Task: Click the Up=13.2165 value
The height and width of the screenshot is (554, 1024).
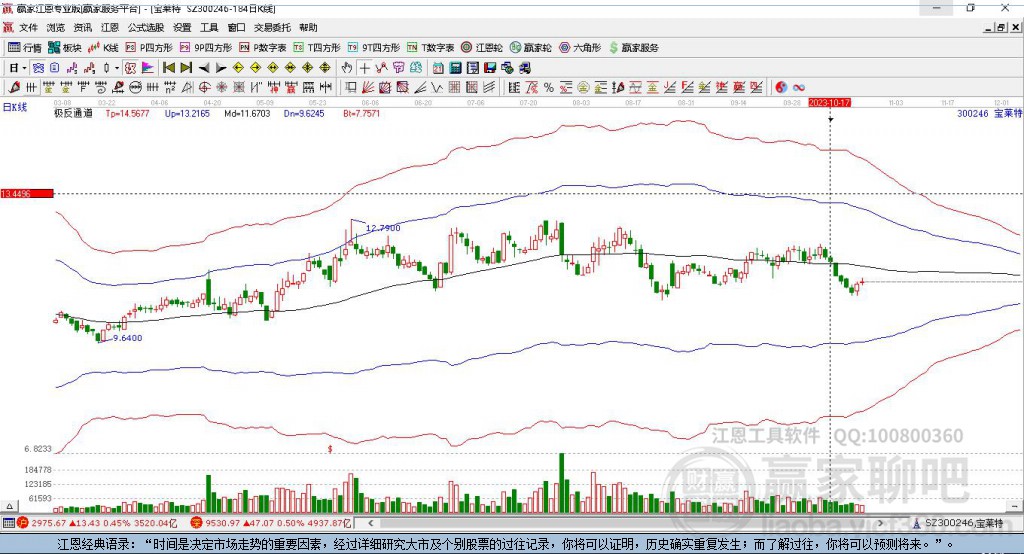Action: [187, 113]
